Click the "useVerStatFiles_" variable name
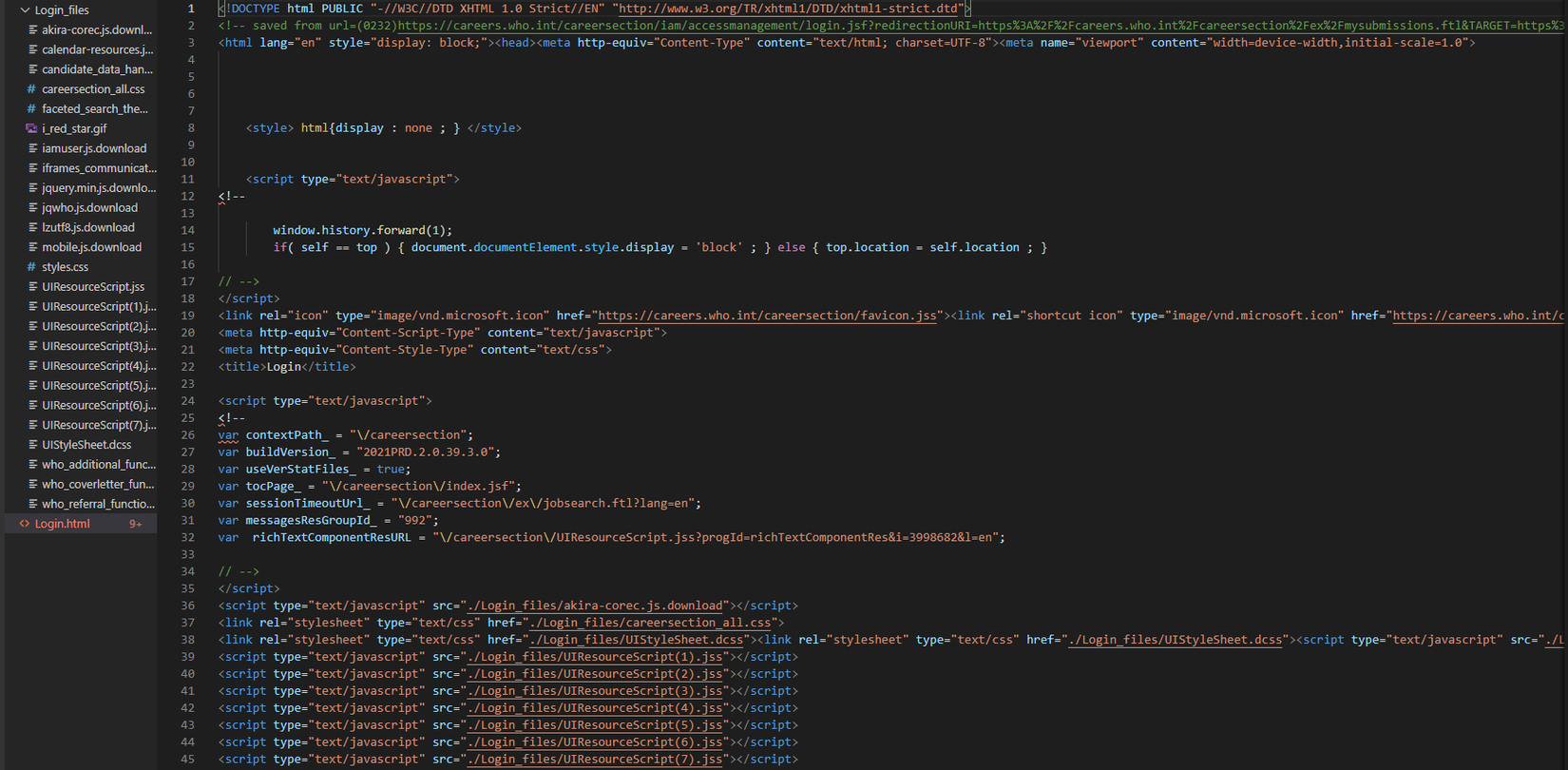The image size is (1568, 770). pos(301,470)
